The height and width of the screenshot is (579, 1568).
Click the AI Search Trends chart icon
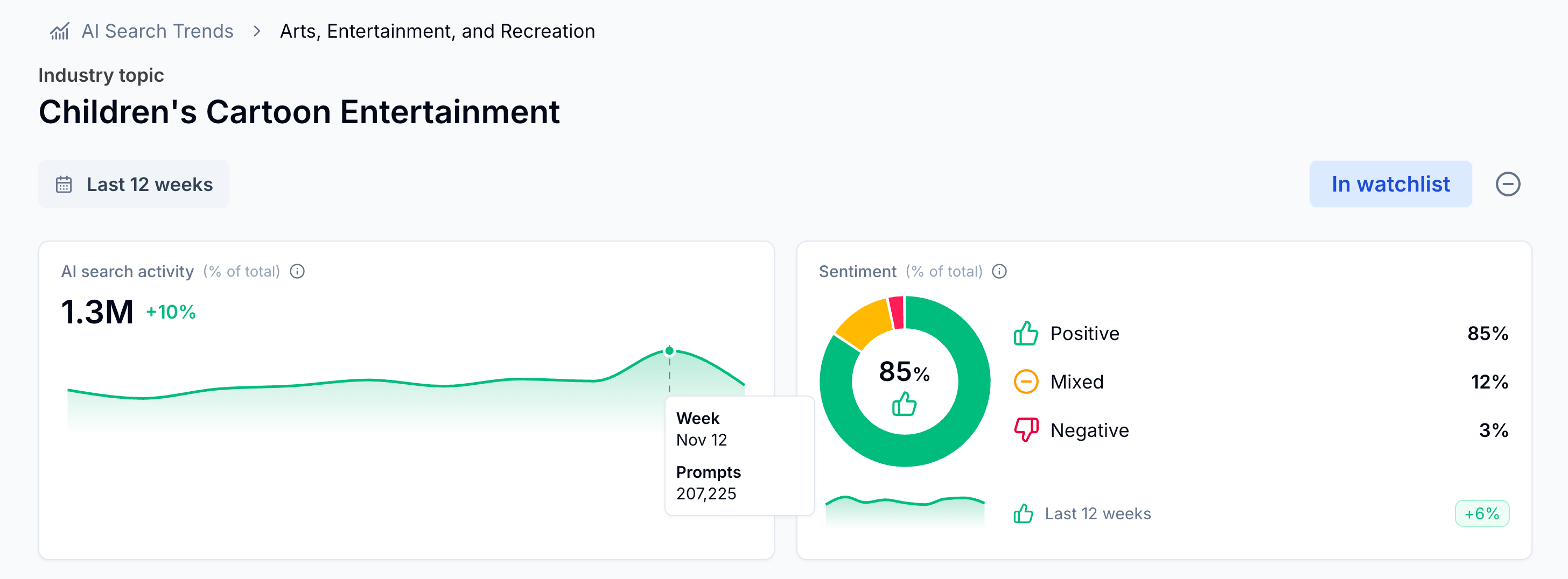click(59, 31)
